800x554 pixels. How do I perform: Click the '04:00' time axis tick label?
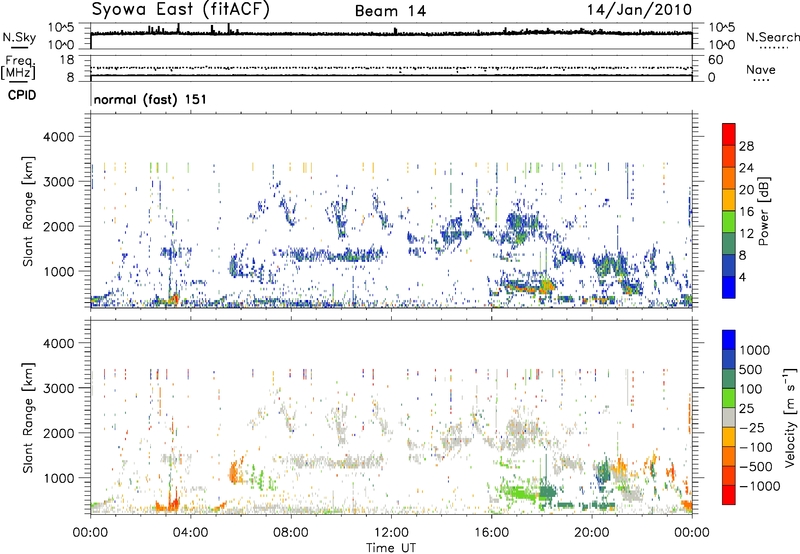point(190,533)
